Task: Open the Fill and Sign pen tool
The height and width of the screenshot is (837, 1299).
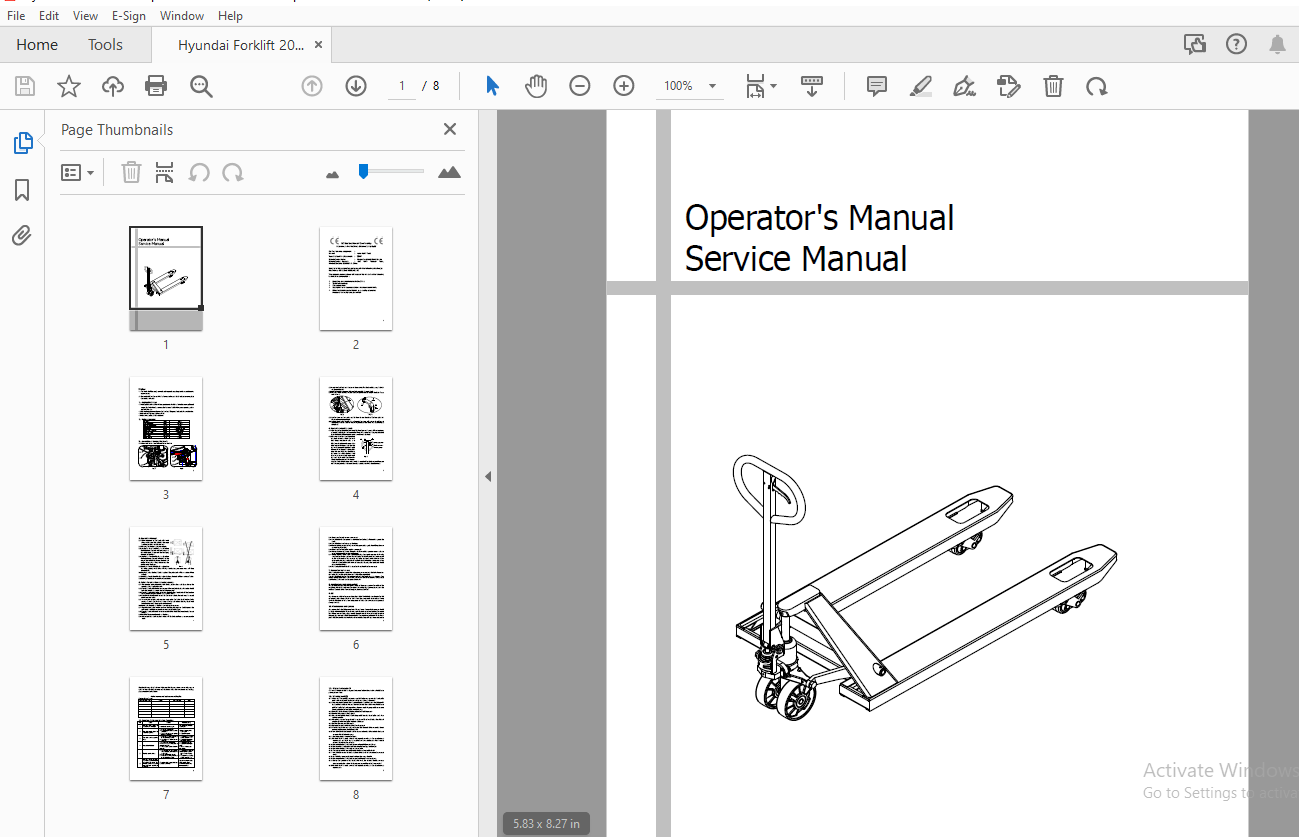Action: (x=965, y=86)
